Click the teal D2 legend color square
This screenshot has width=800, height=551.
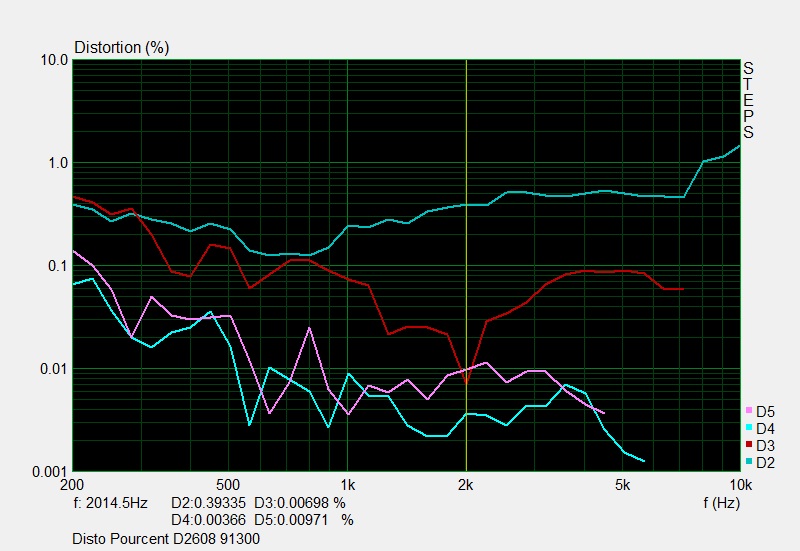pyautogui.click(x=749, y=462)
